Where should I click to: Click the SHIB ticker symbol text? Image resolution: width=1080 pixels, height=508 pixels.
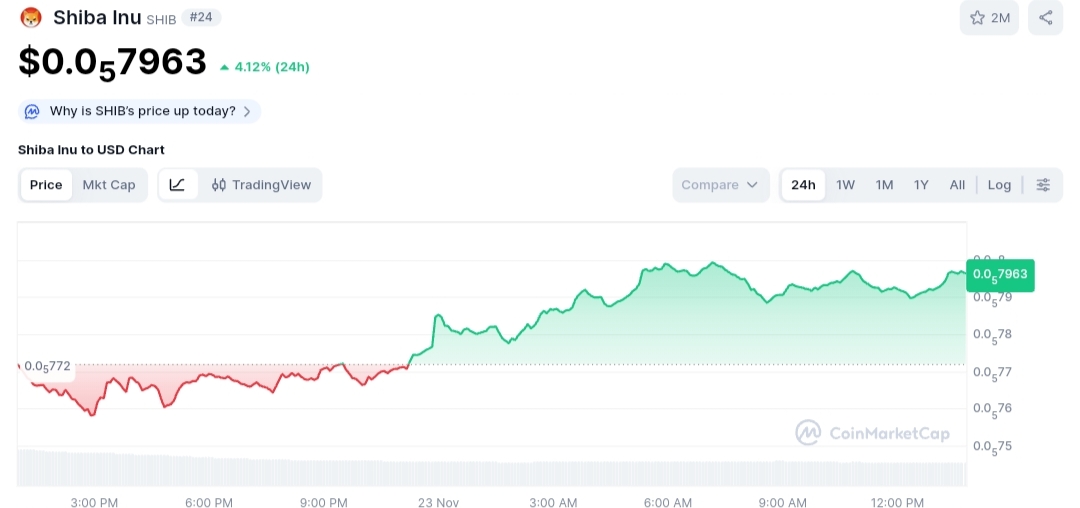(161, 20)
